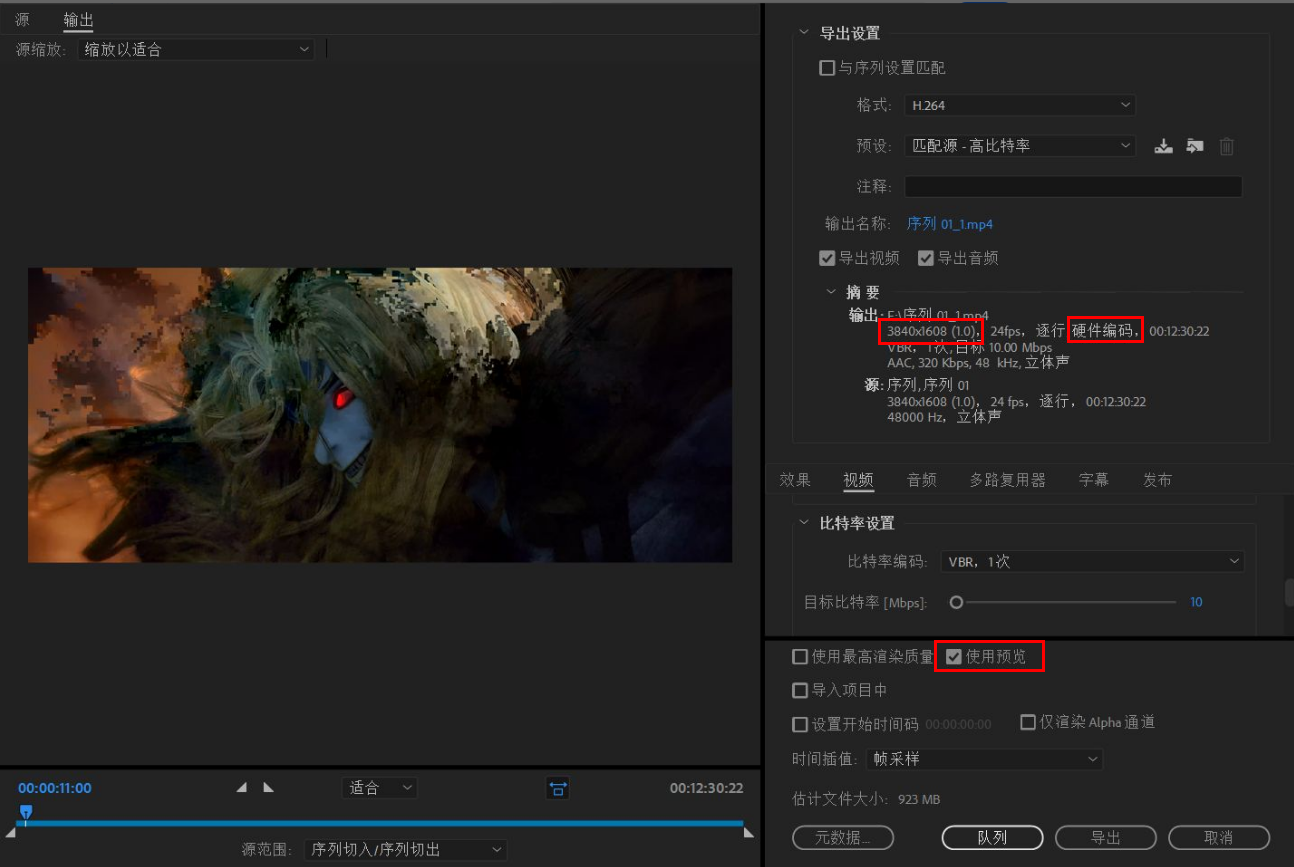Click the video settings scrollbar
The height and width of the screenshot is (867, 1294).
pyautogui.click(x=1289, y=593)
